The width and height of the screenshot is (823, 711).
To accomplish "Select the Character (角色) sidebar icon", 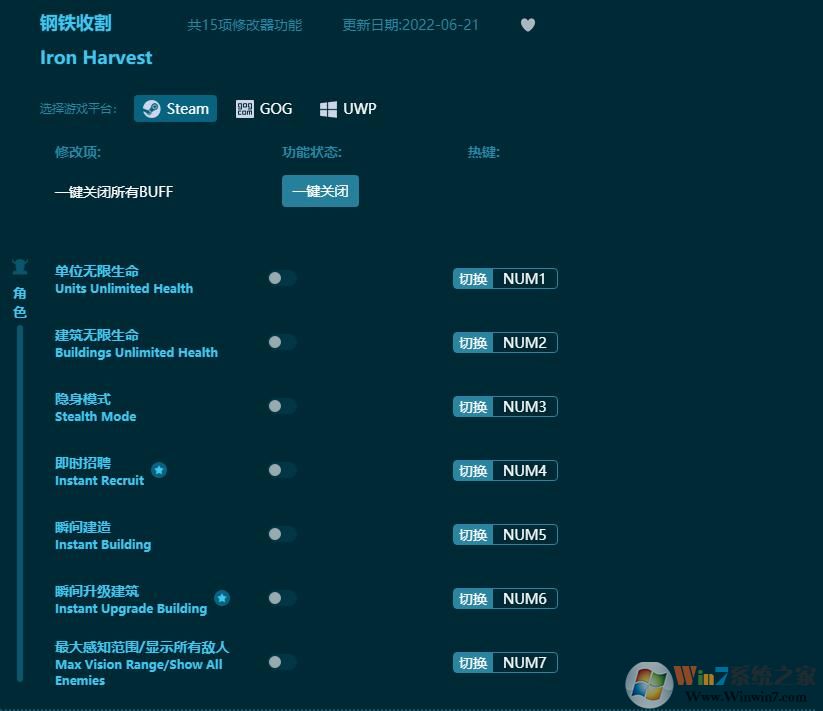I will click(20, 266).
